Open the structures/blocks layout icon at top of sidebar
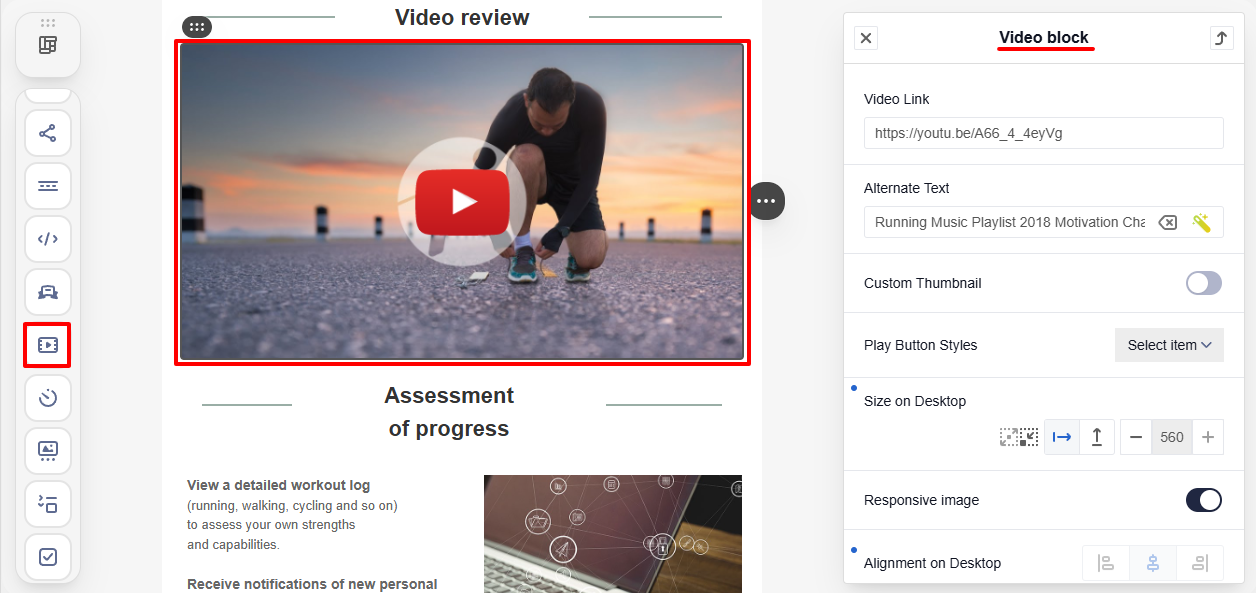The image size is (1256, 593). click(48, 45)
